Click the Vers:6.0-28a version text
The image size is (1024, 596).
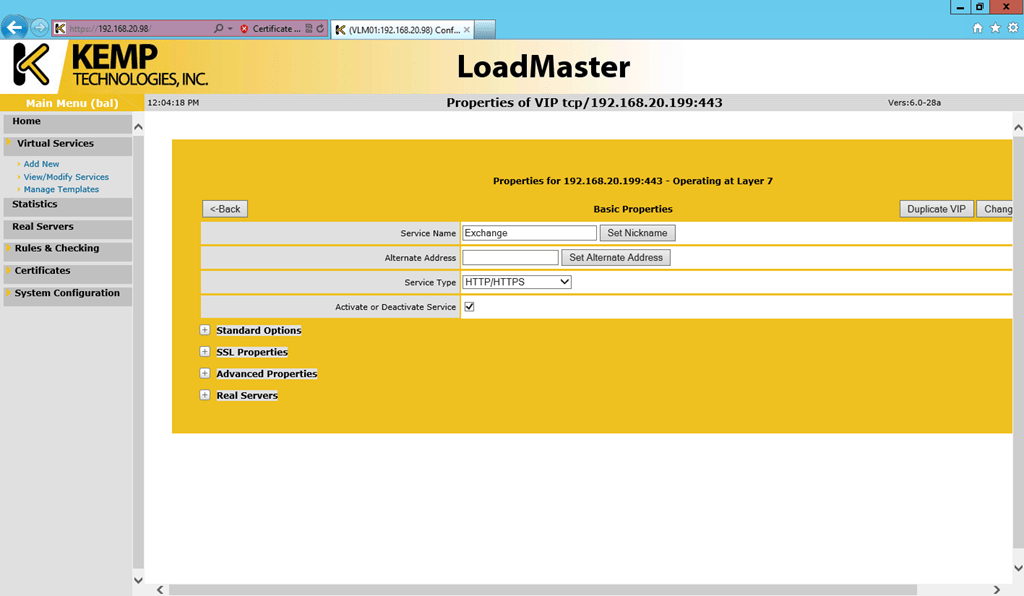pos(914,102)
